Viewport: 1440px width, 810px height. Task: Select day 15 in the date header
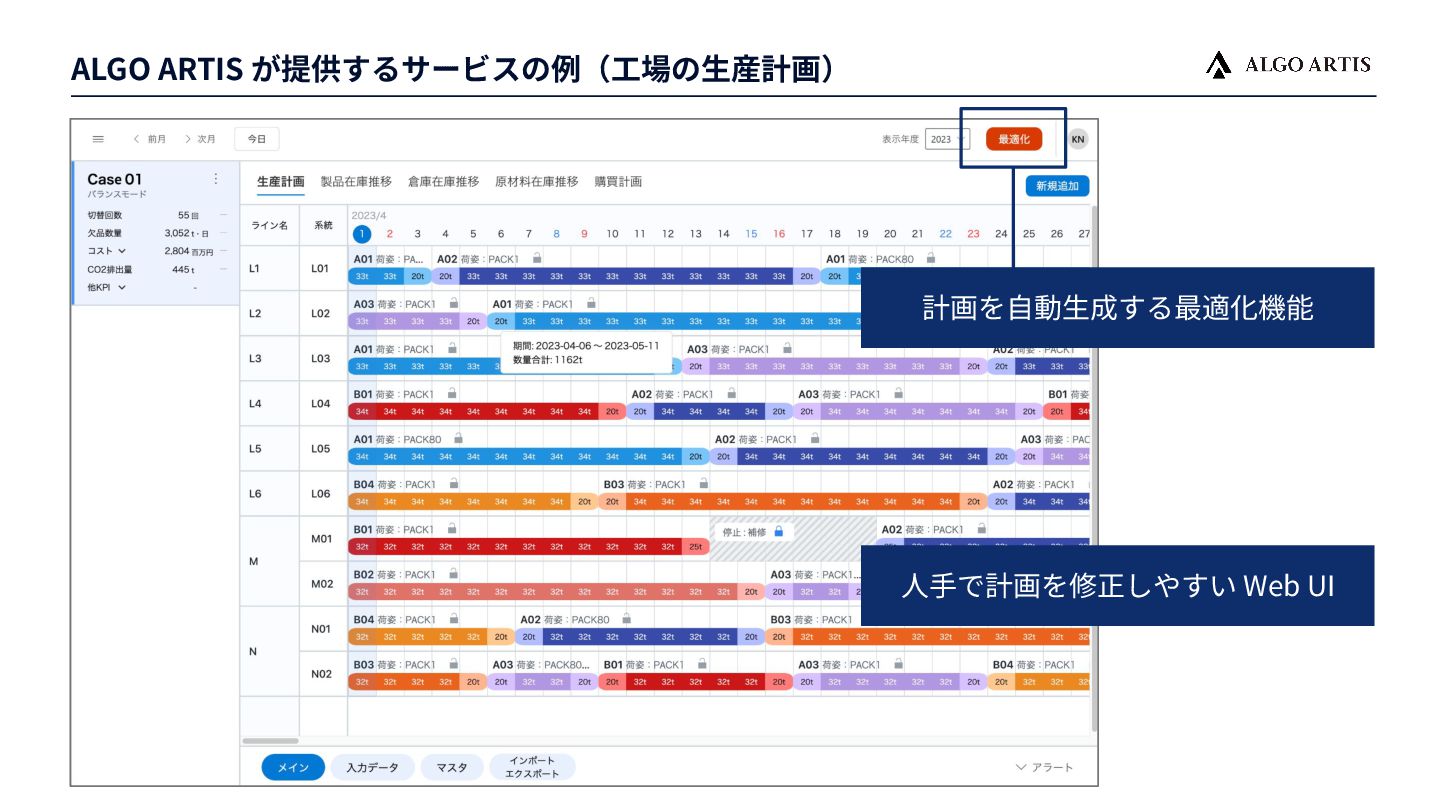[751, 233]
